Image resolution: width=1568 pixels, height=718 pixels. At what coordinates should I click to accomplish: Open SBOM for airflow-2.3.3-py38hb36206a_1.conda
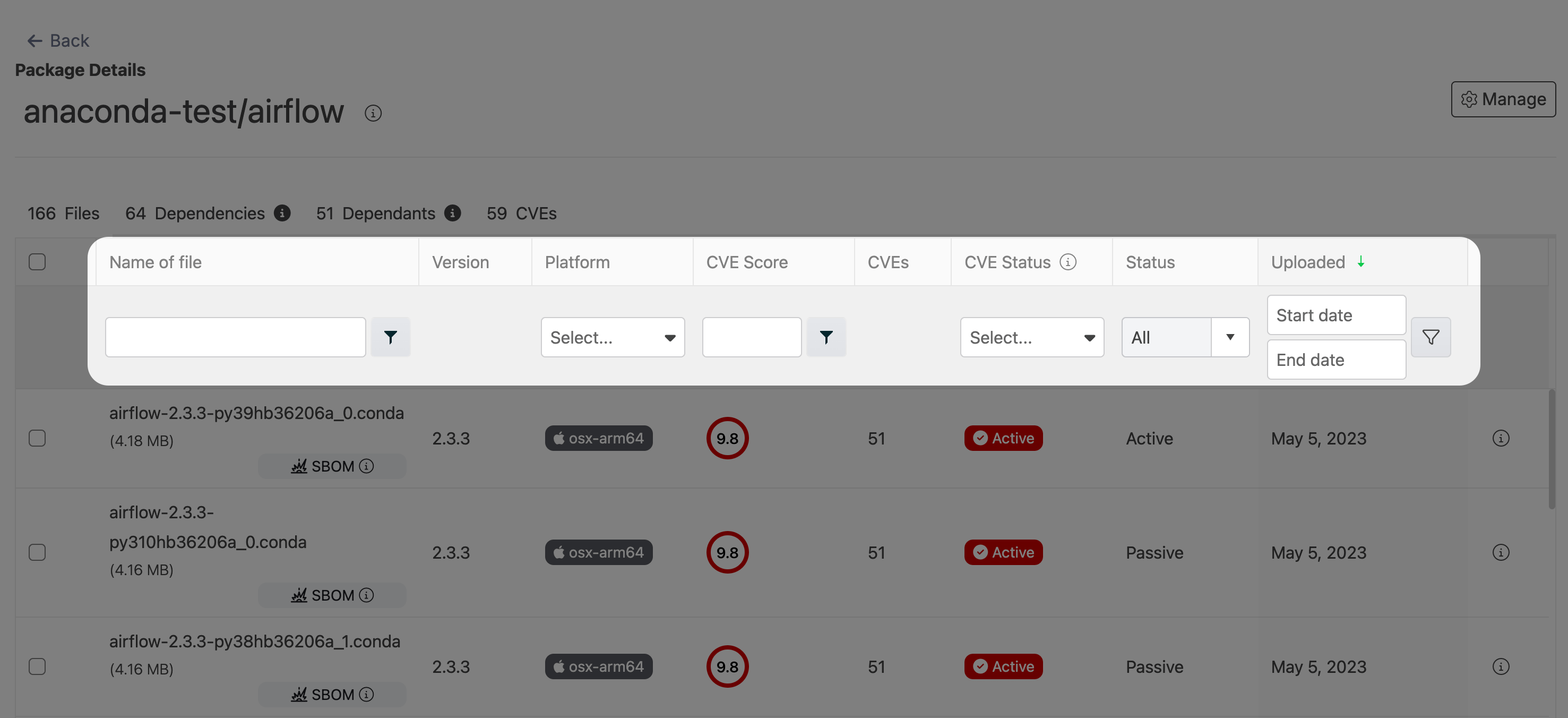[x=332, y=694]
